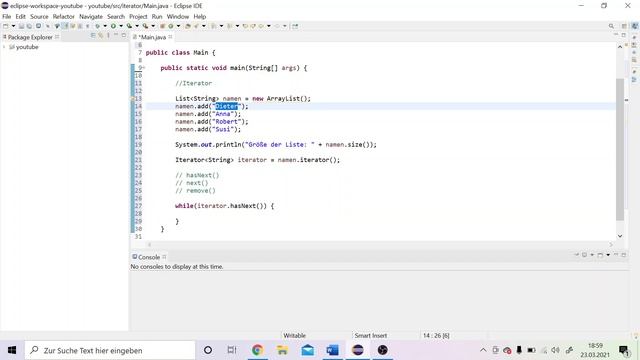The width and height of the screenshot is (640, 360).
Task: Close the Console view tab
Action: 164,257
